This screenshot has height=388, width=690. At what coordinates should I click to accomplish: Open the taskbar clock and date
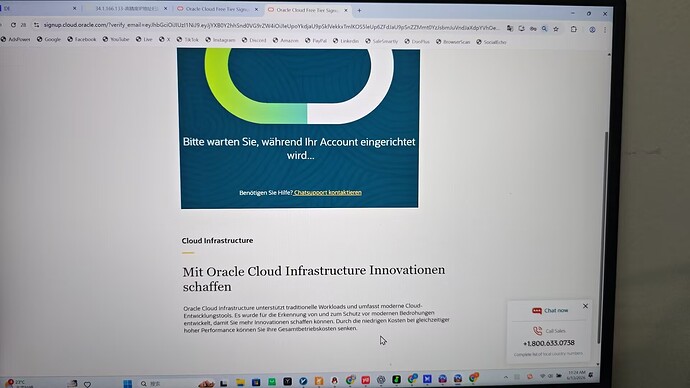[x=577, y=375]
